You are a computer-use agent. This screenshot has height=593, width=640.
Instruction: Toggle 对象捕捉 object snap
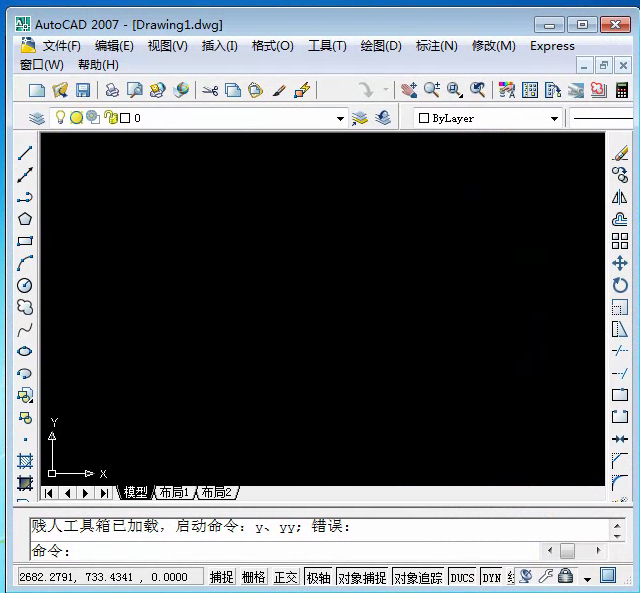[362, 577]
